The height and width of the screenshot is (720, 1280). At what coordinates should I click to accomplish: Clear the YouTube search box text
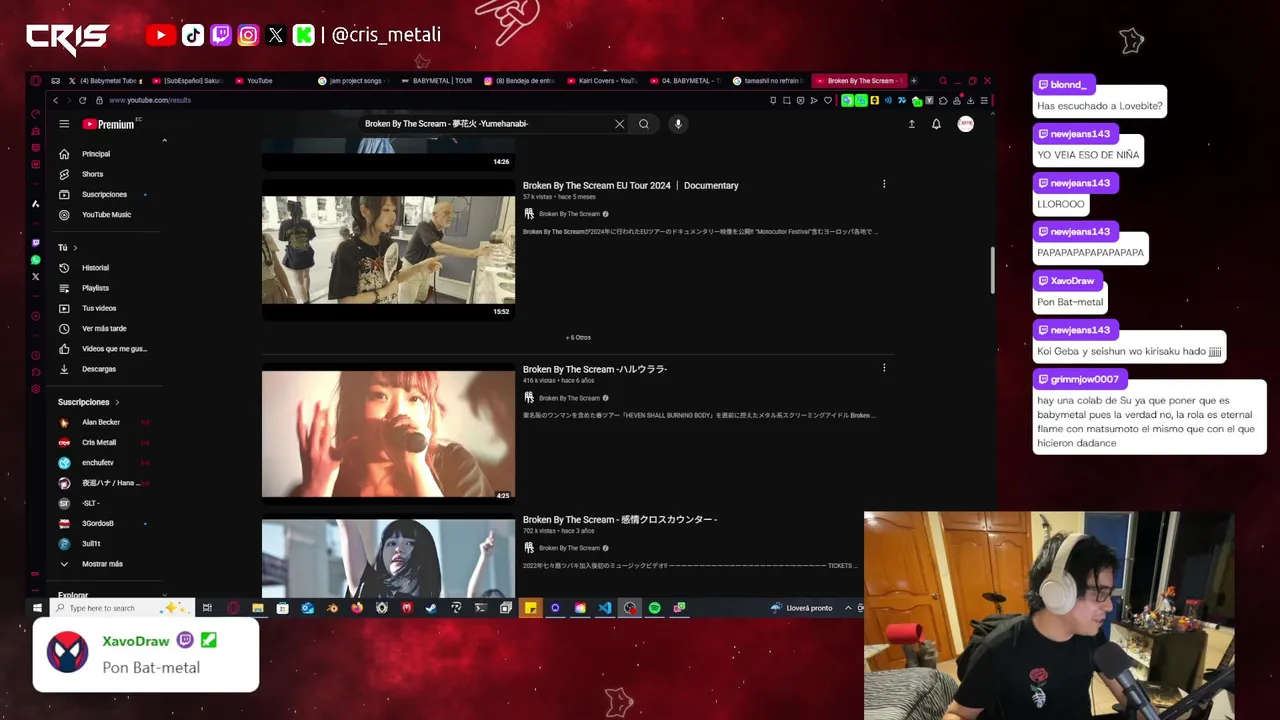click(x=619, y=124)
